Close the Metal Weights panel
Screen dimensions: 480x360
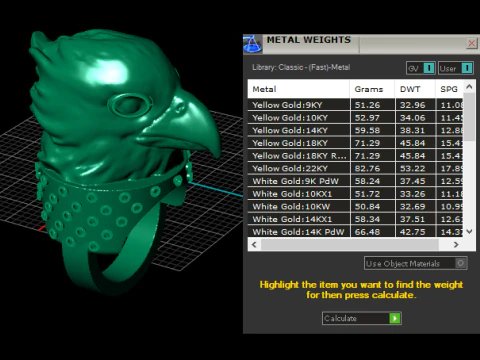click(x=472, y=43)
